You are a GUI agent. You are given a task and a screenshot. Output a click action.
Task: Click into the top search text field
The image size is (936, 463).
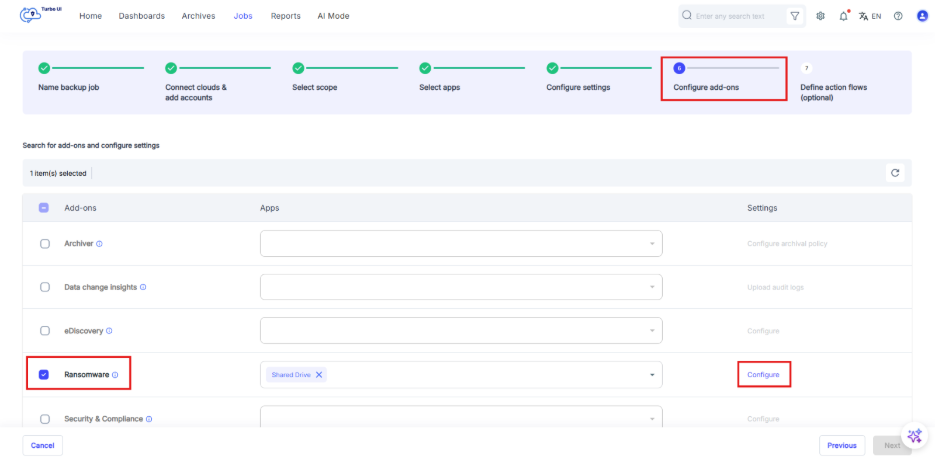[735, 16]
